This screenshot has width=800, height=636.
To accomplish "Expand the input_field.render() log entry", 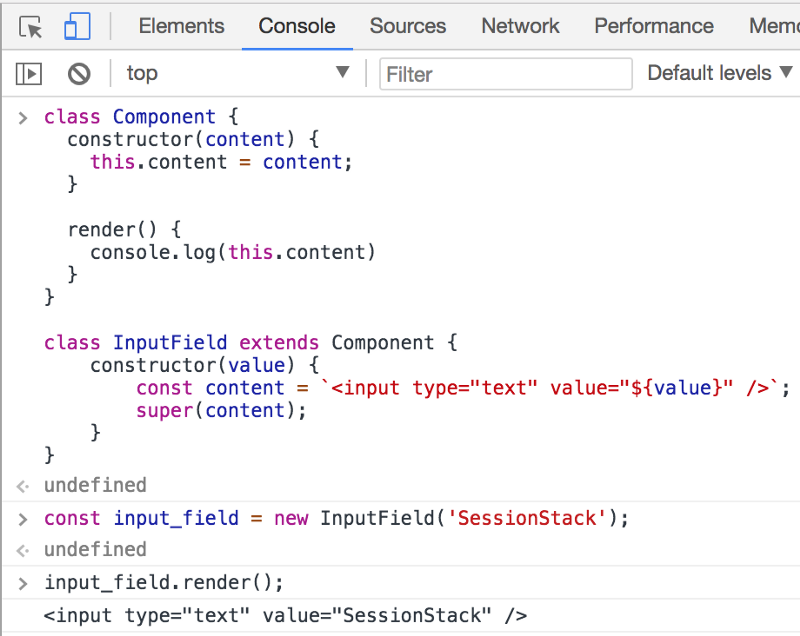I will point(22,582).
